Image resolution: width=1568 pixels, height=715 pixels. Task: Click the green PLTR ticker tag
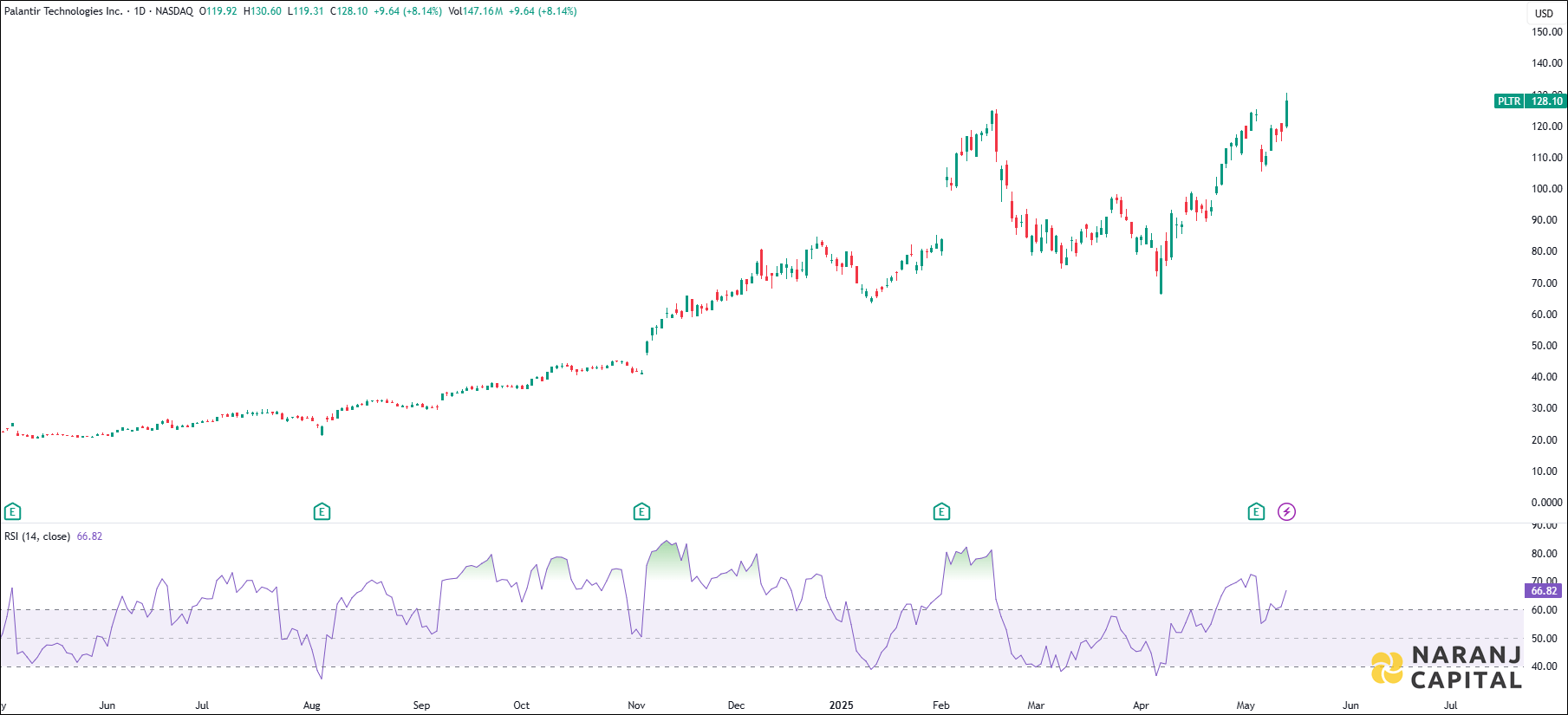pyautogui.click(x=1509, y=101)
